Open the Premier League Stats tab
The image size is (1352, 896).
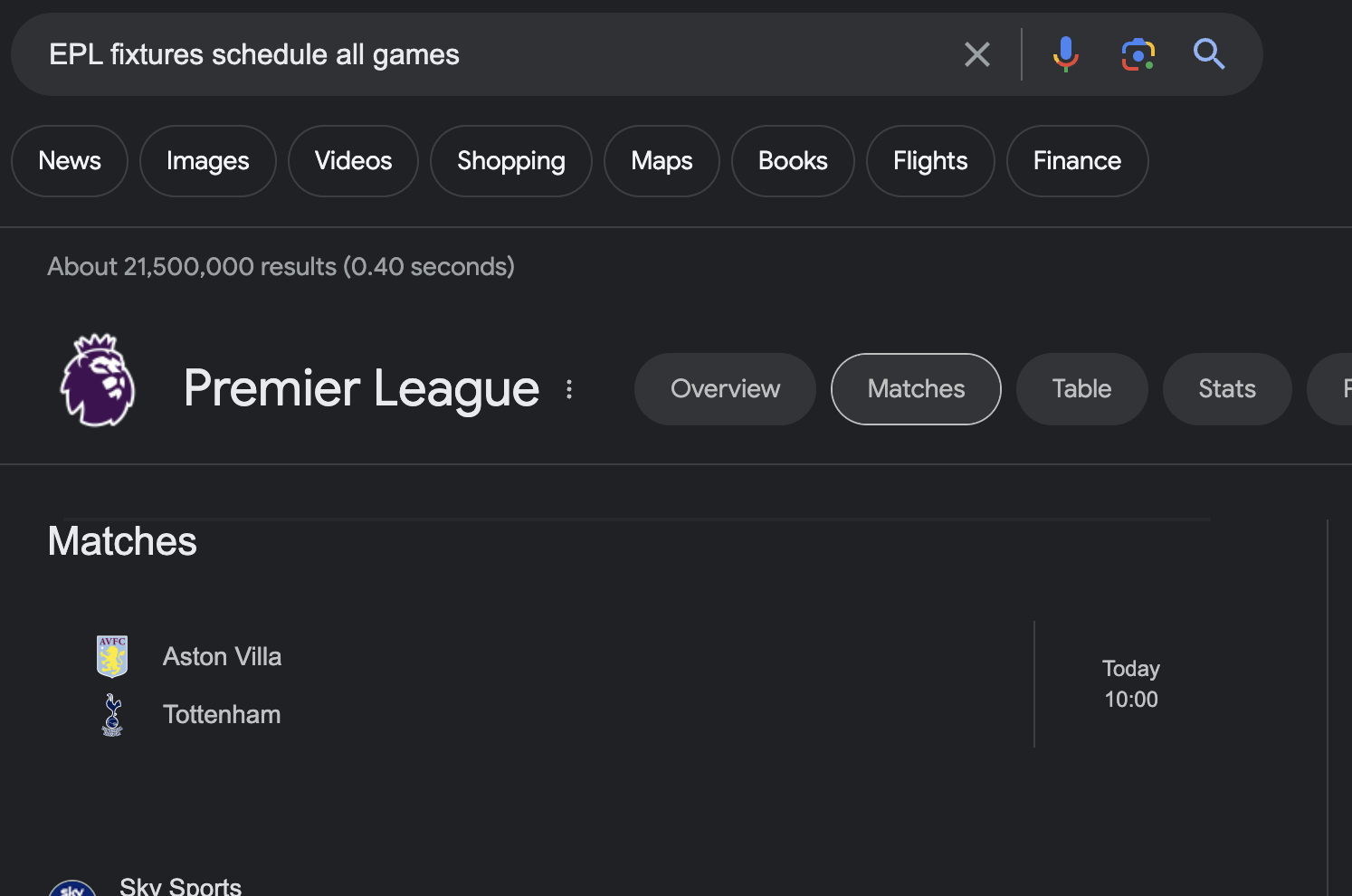point(1227,389)
